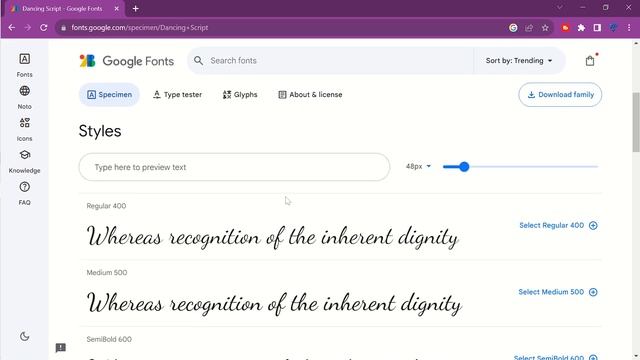
Task: Open the Icons section in sidebar
Action: coord(24,129)
